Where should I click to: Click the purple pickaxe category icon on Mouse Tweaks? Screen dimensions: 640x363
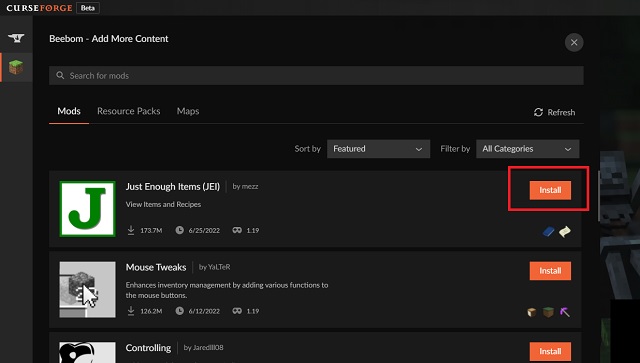click(x=565, y=312)
